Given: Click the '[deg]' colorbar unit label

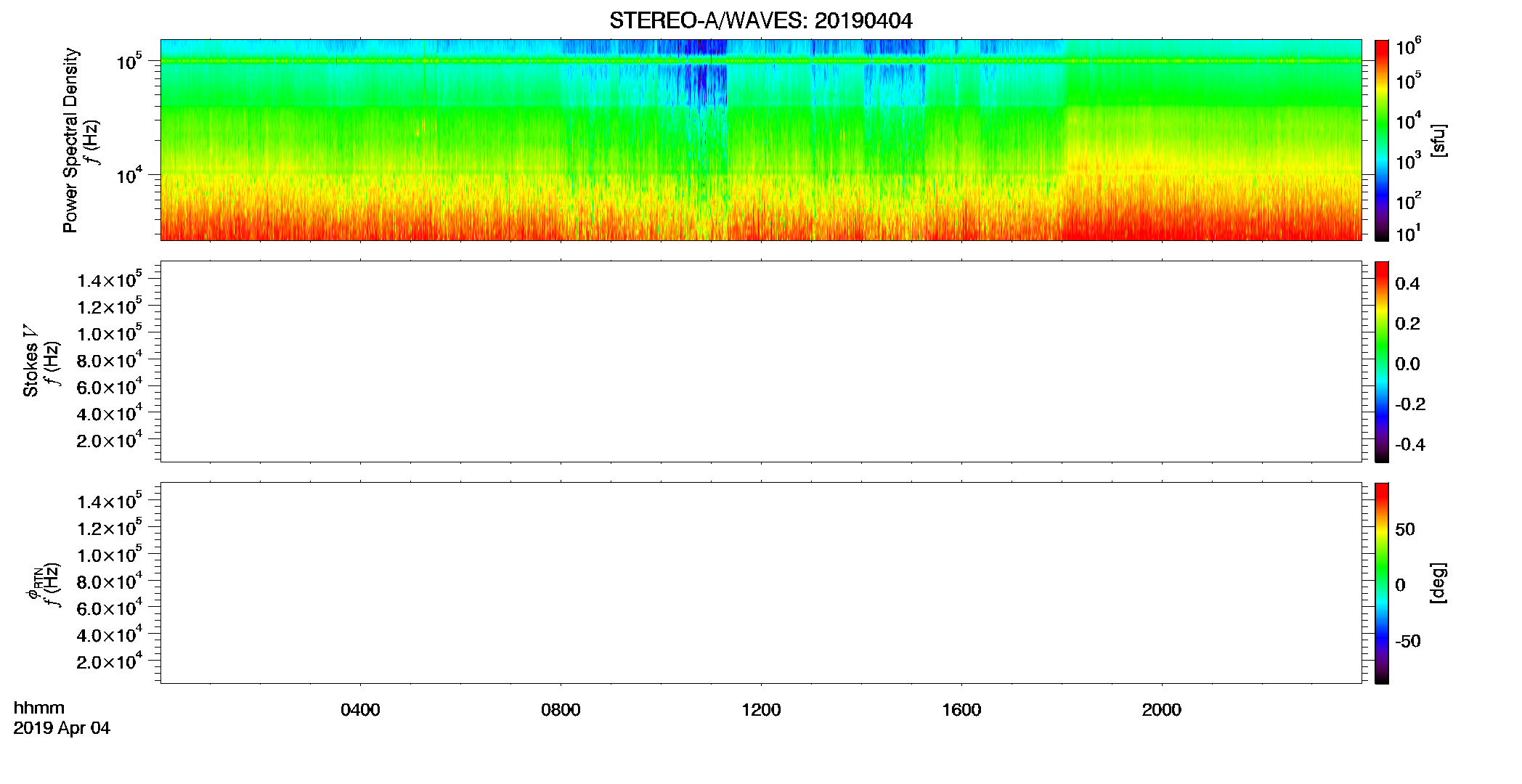Looking at the screenshot, I should click(x=1438, y=583).
